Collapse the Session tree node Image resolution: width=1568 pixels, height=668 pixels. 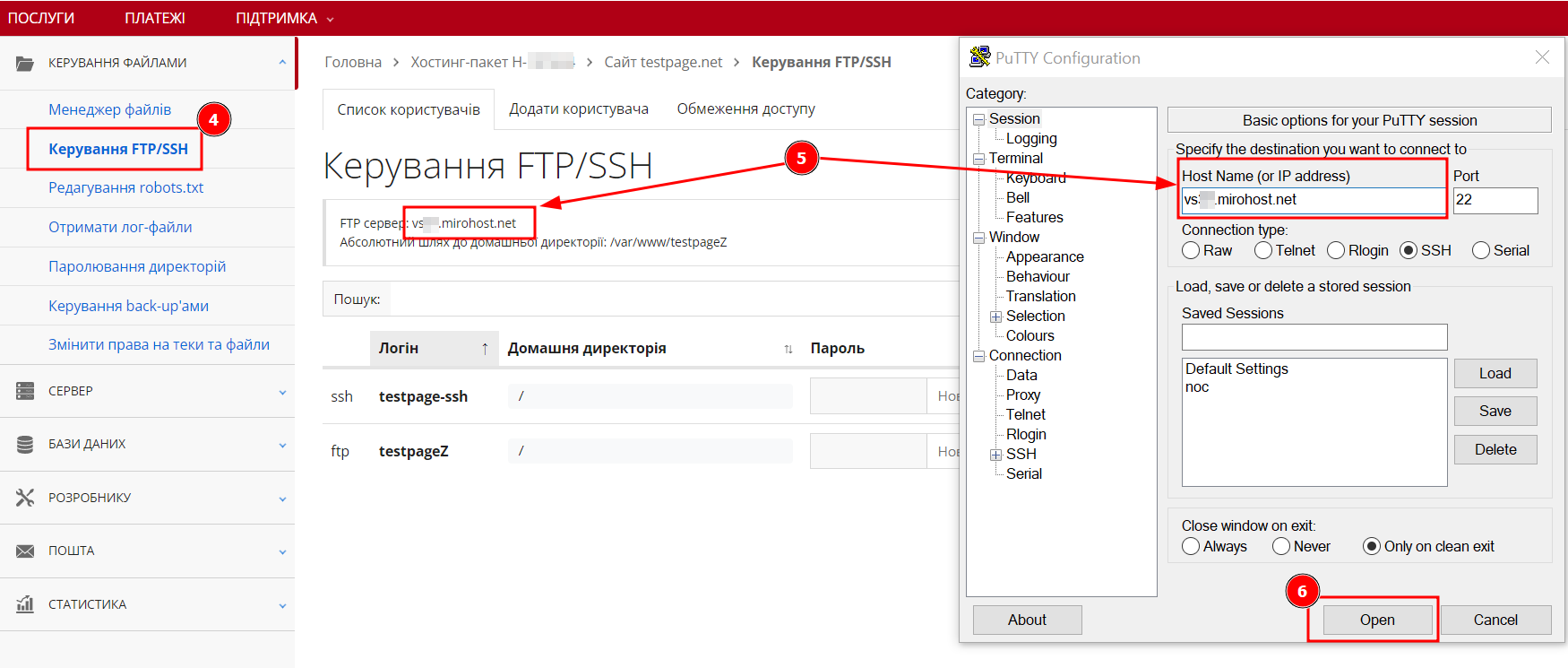[x=979, y=119]
